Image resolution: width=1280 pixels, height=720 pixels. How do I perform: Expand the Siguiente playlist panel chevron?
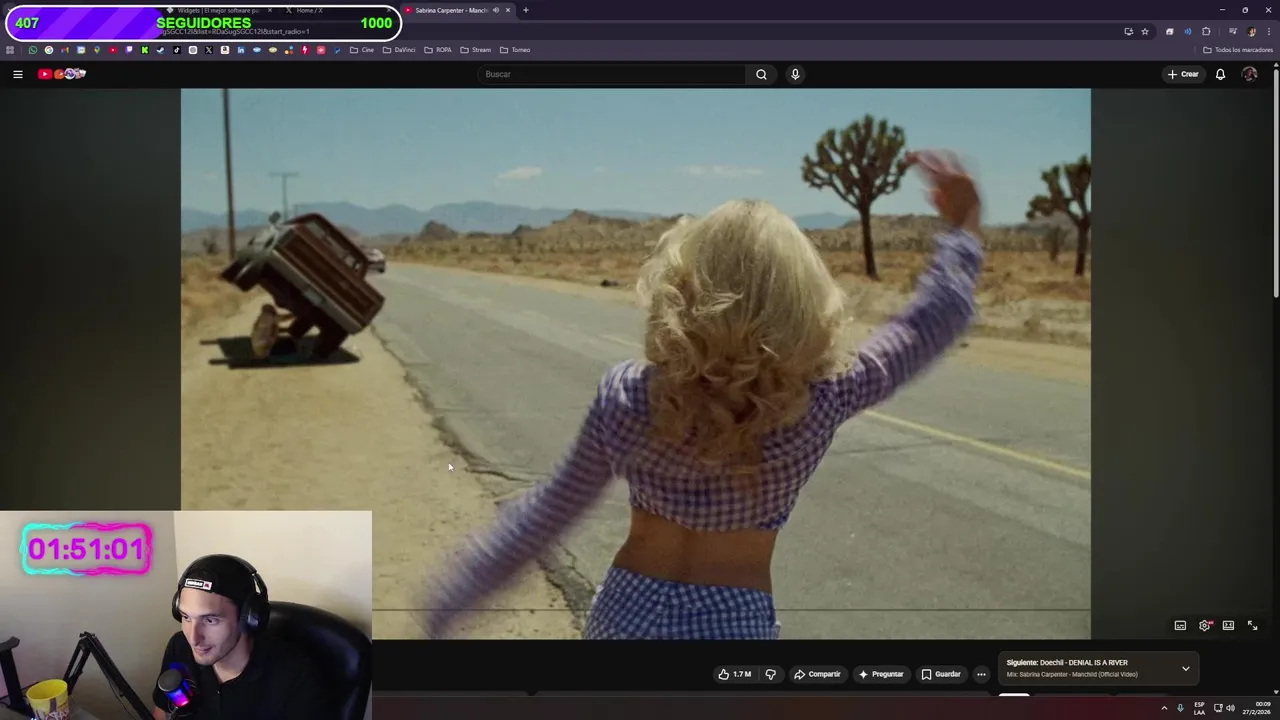click(1186, 668)
